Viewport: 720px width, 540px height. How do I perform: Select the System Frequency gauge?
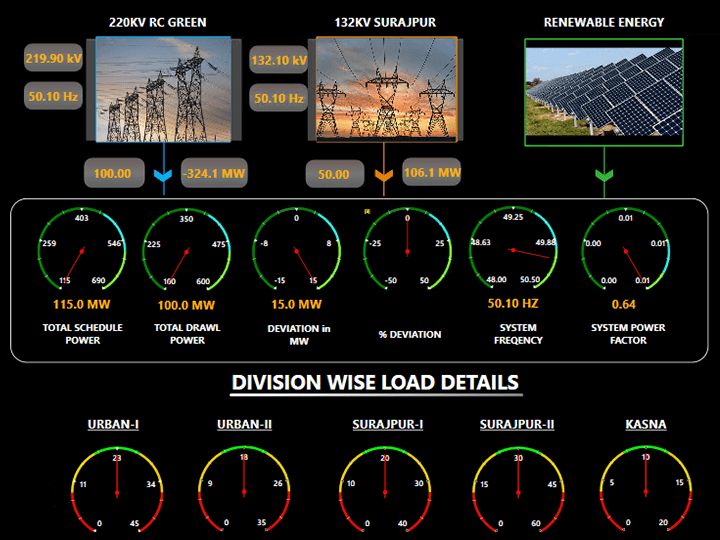[513, 250]
